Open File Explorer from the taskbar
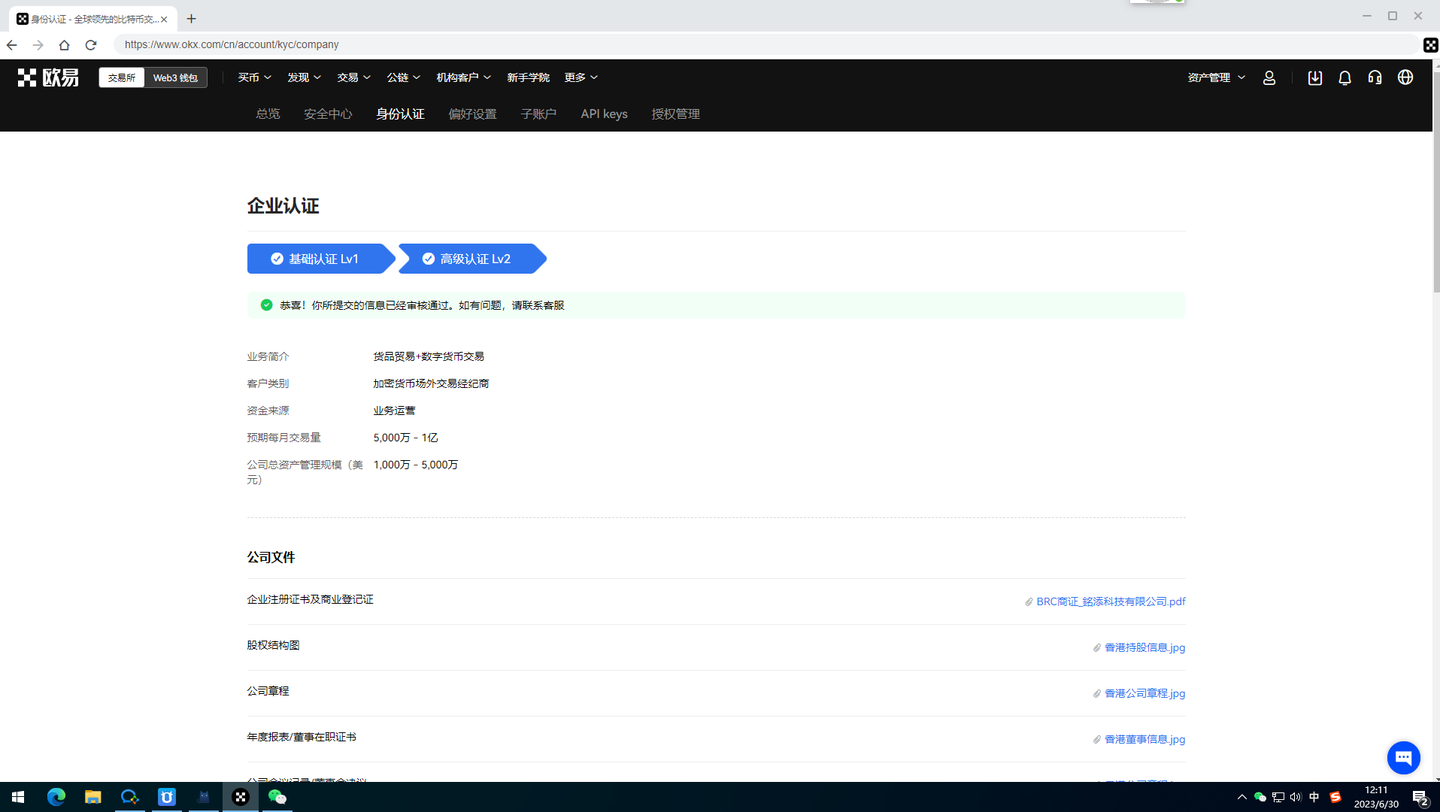Screen dimensions: 1440x812 (x=93, y=797)
